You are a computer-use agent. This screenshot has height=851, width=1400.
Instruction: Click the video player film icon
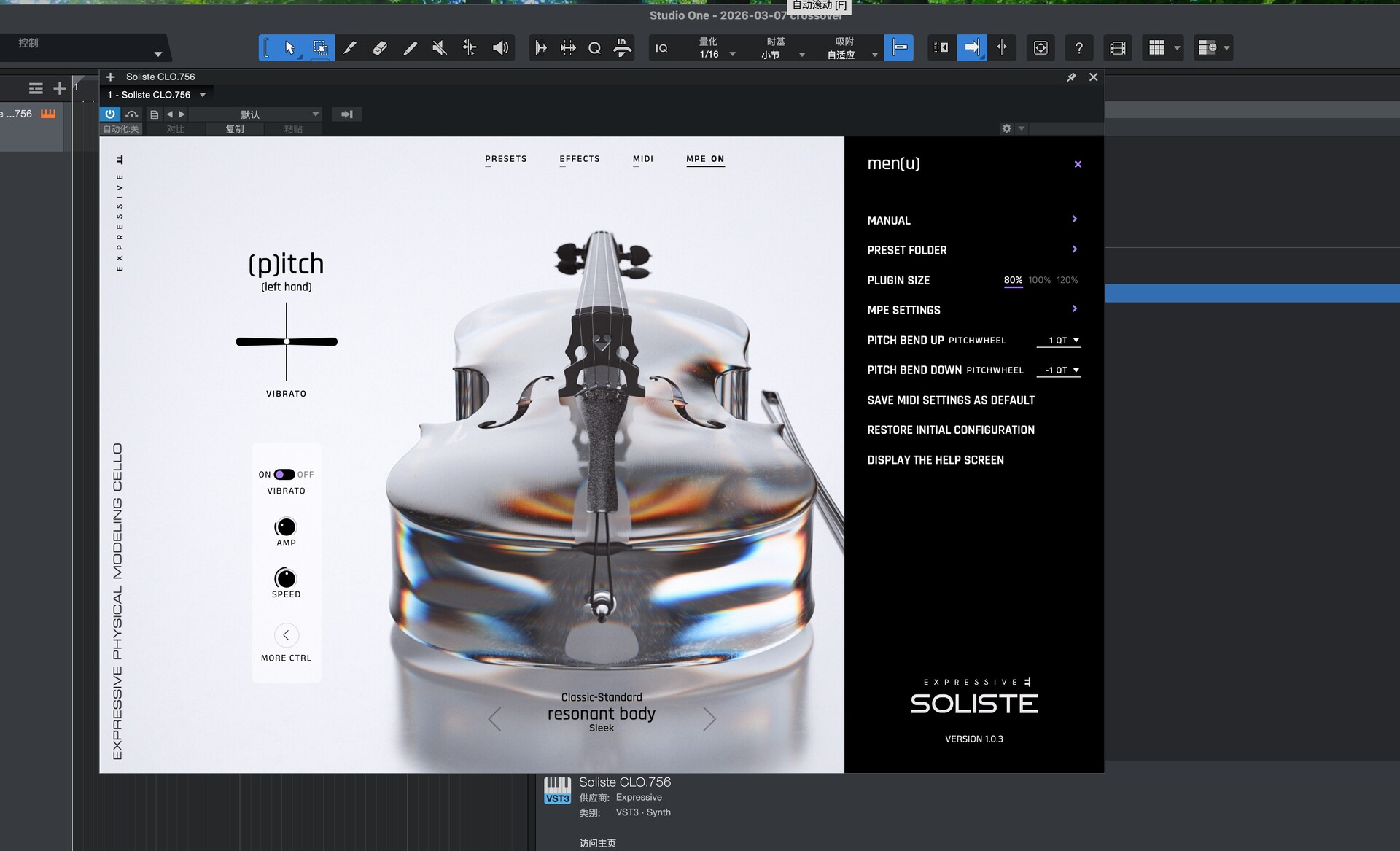[x=1117, y=48]
